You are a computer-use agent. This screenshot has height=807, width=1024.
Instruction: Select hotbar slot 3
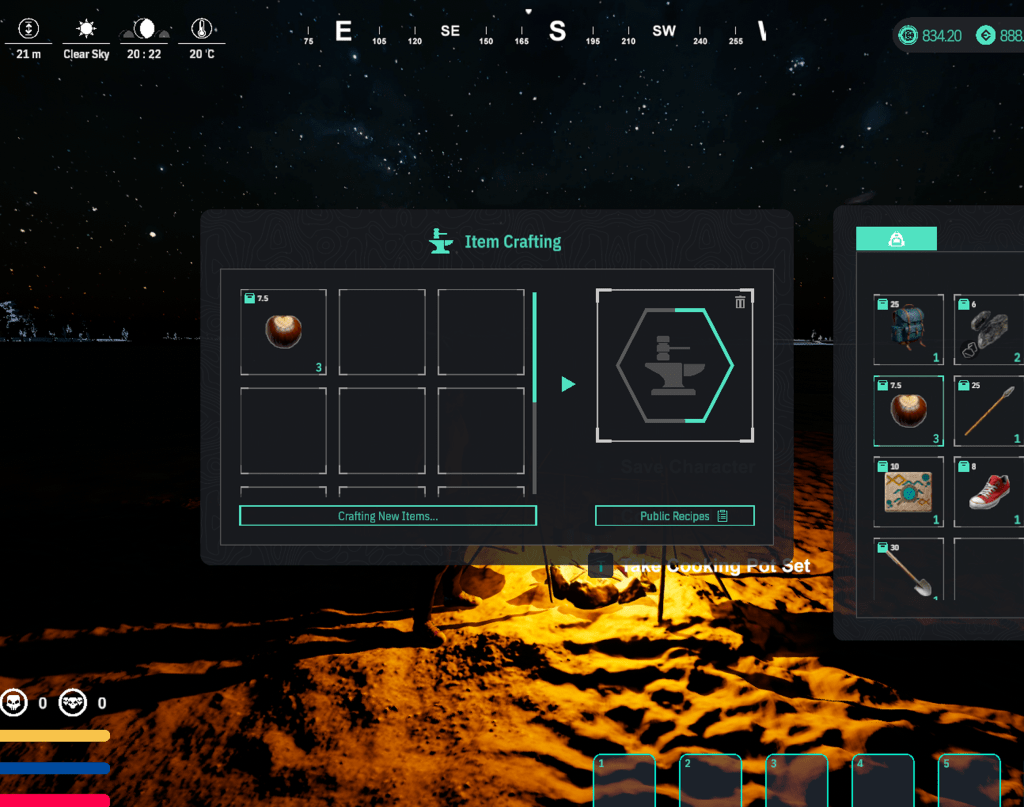pyautogui.click(x=796, y=781)
